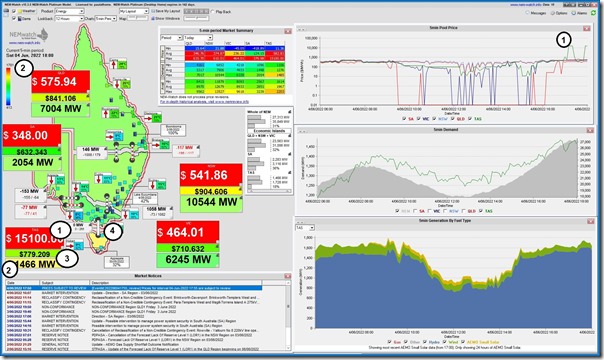Image resolution: width=604 pixels, height=360 pixels.
Task: Open the My Layout dropdown
Action: (134, 12)
